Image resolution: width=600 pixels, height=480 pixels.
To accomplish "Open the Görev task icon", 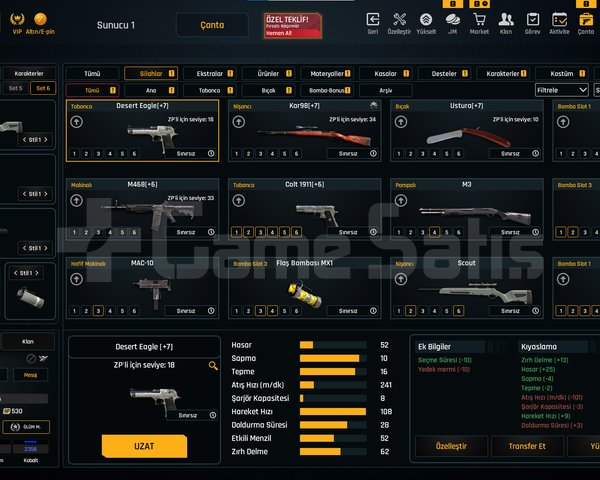I will (533, 20).
